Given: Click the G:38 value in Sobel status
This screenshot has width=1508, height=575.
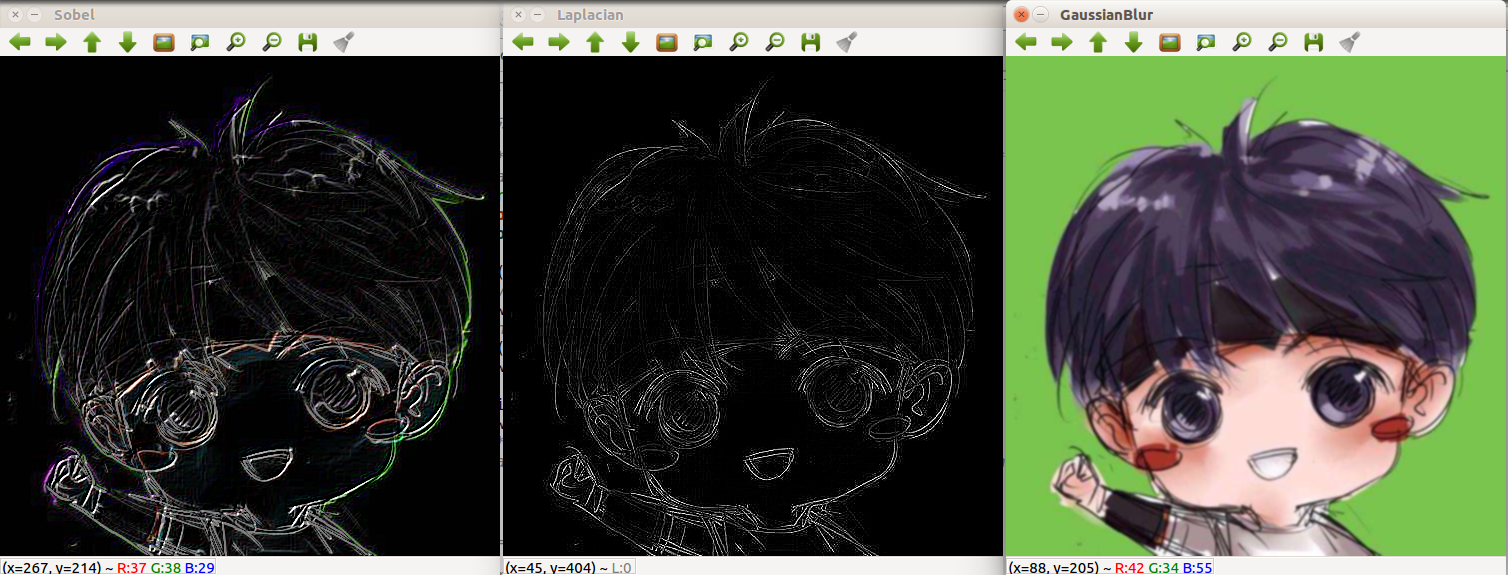Looking at the screenshot, I should tap(166, 568).
